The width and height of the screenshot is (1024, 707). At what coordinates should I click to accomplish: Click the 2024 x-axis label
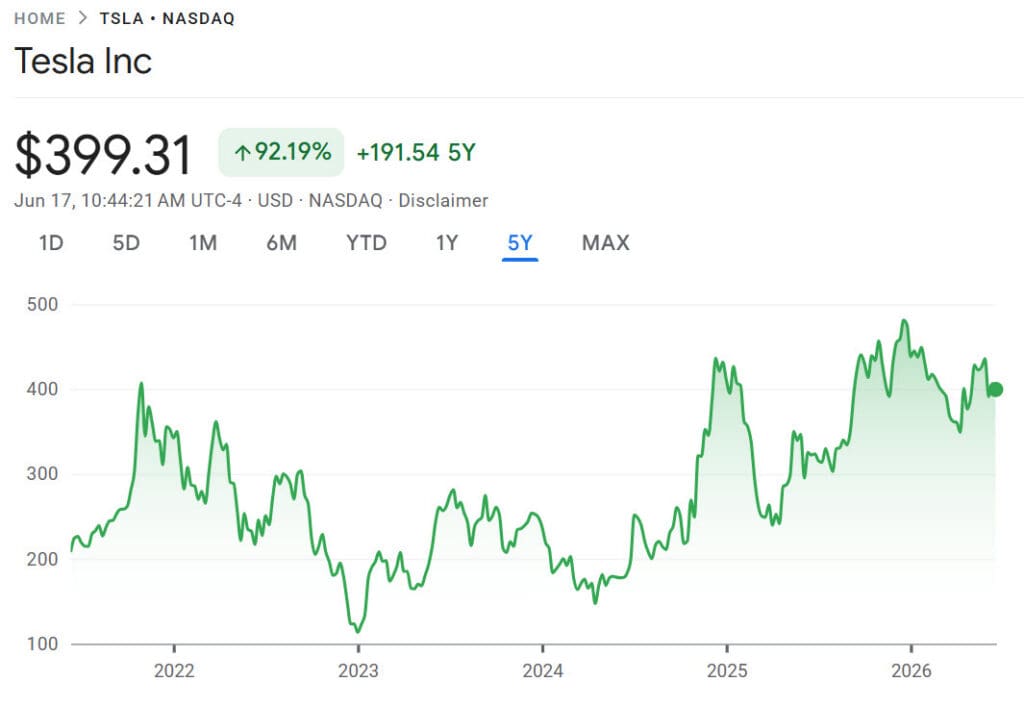[x=543, y=670]
